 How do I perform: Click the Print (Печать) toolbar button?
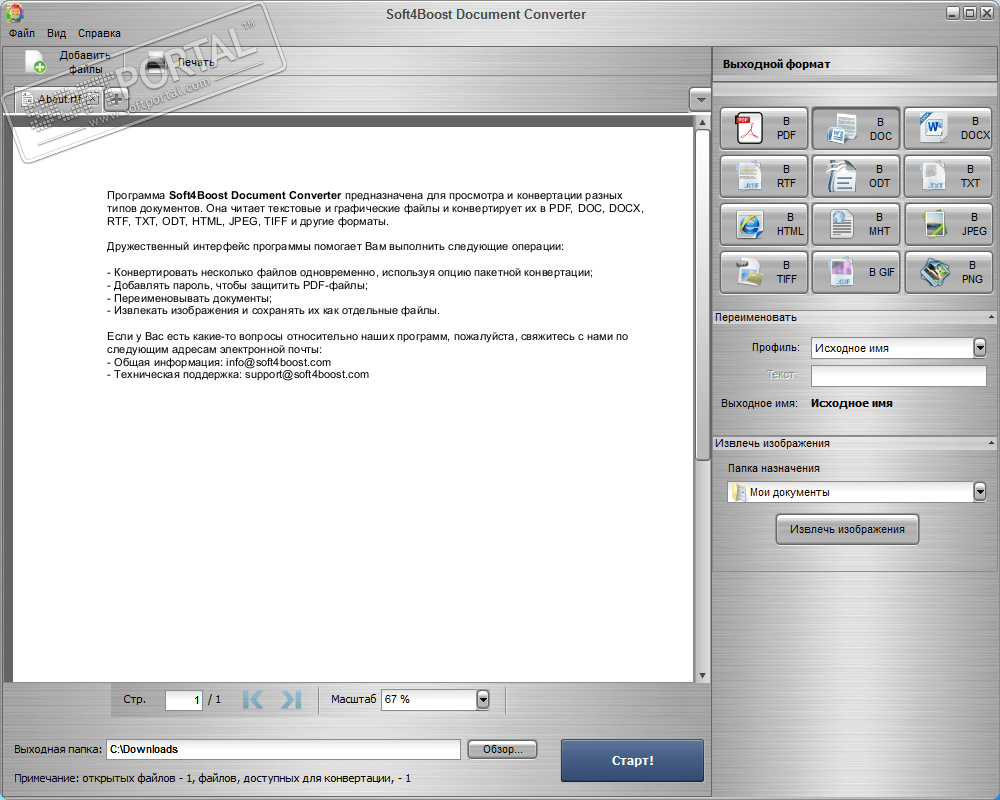[x=180, y=63]
